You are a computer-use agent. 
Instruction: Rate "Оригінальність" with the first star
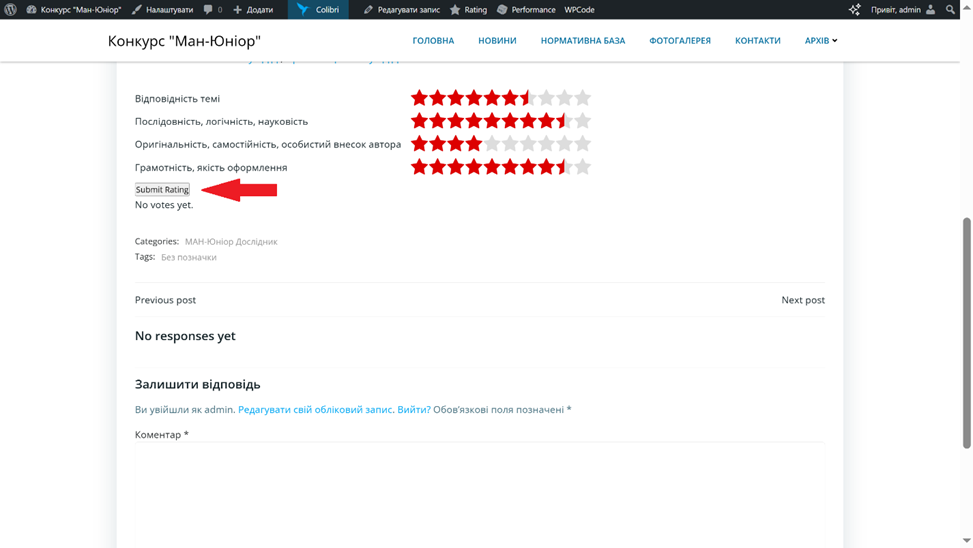pos(420,144)
